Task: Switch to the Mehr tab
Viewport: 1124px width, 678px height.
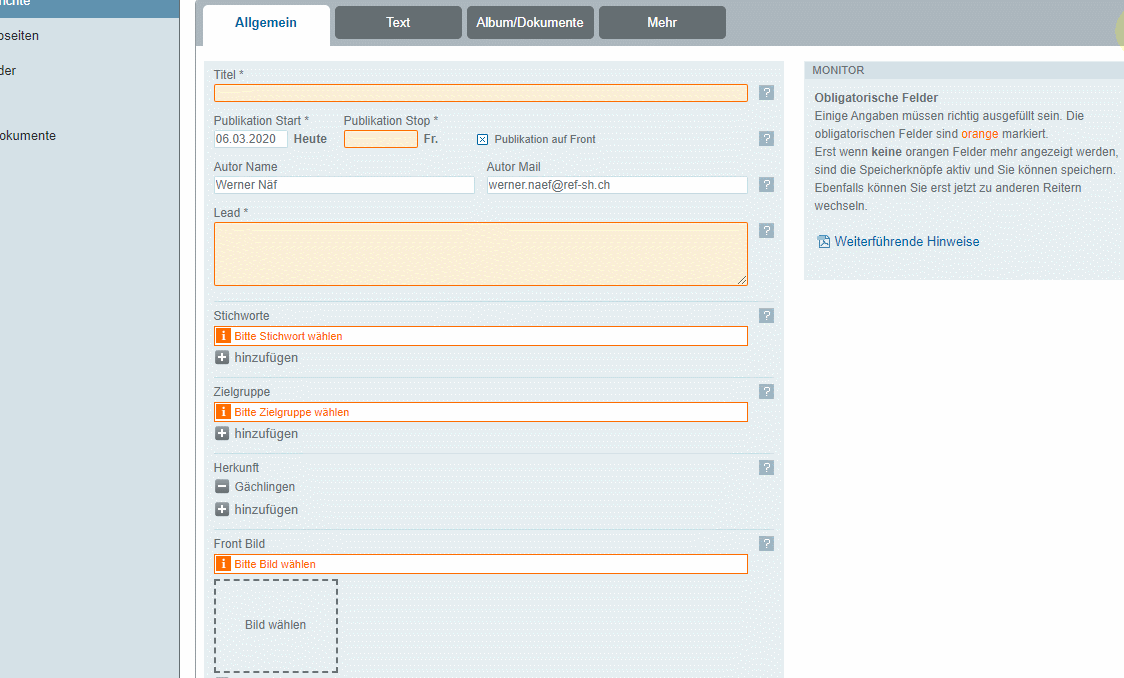Action: 662,22
